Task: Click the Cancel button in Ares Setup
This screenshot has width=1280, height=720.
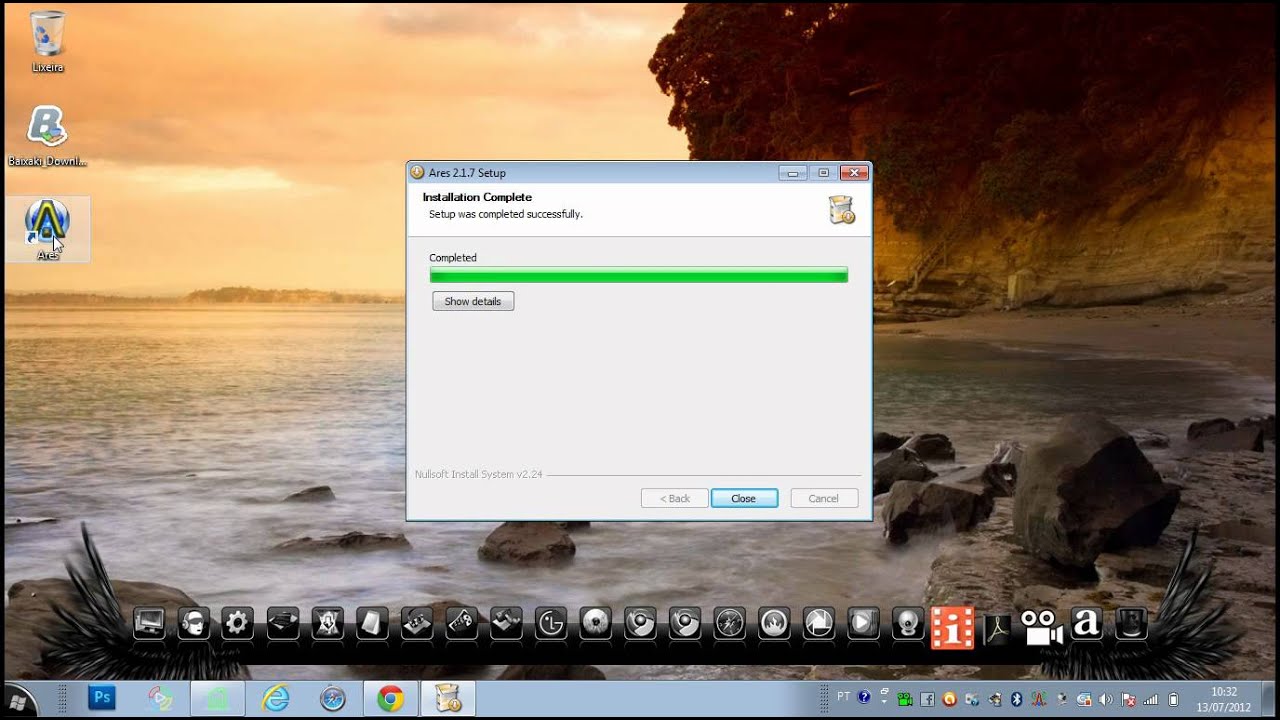Action: point(824,498)
